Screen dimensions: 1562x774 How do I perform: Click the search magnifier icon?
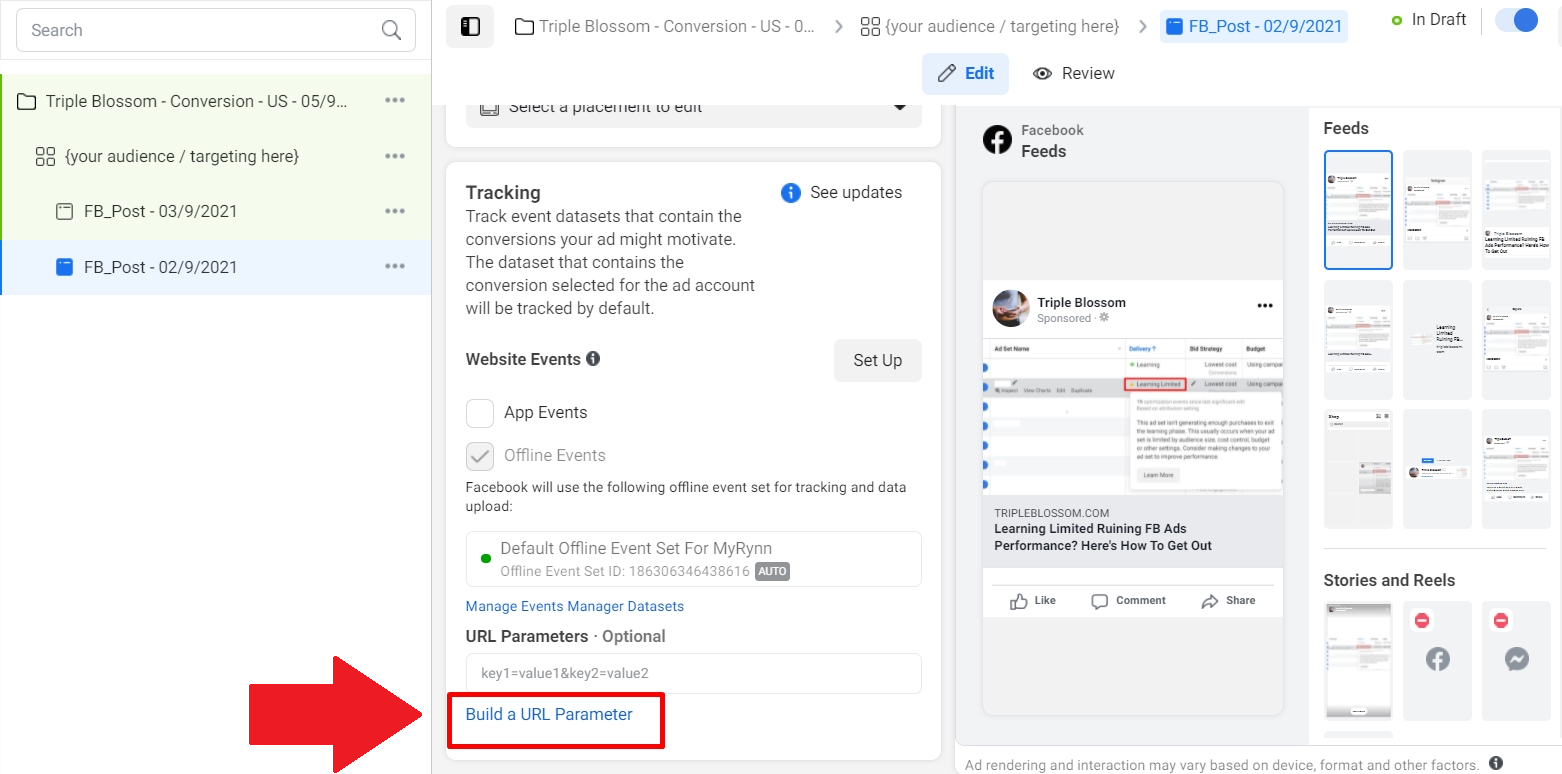391,30
